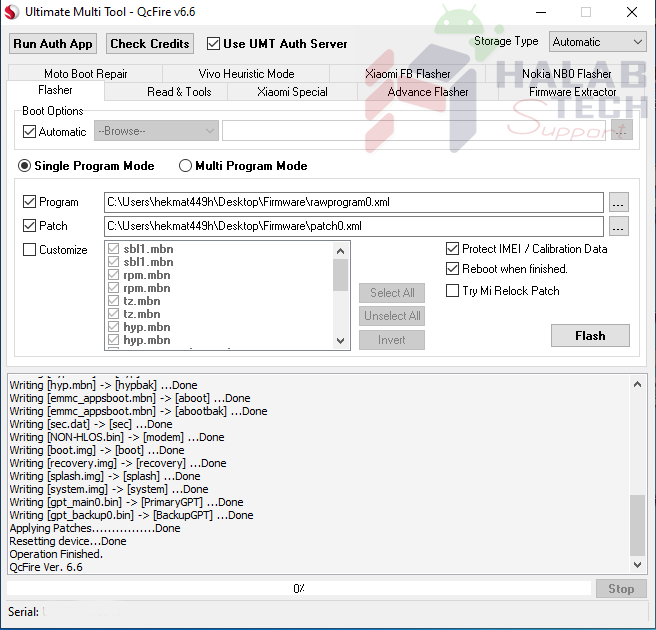
Task: Click the boot file path field
Action: [x=414, y=131]
